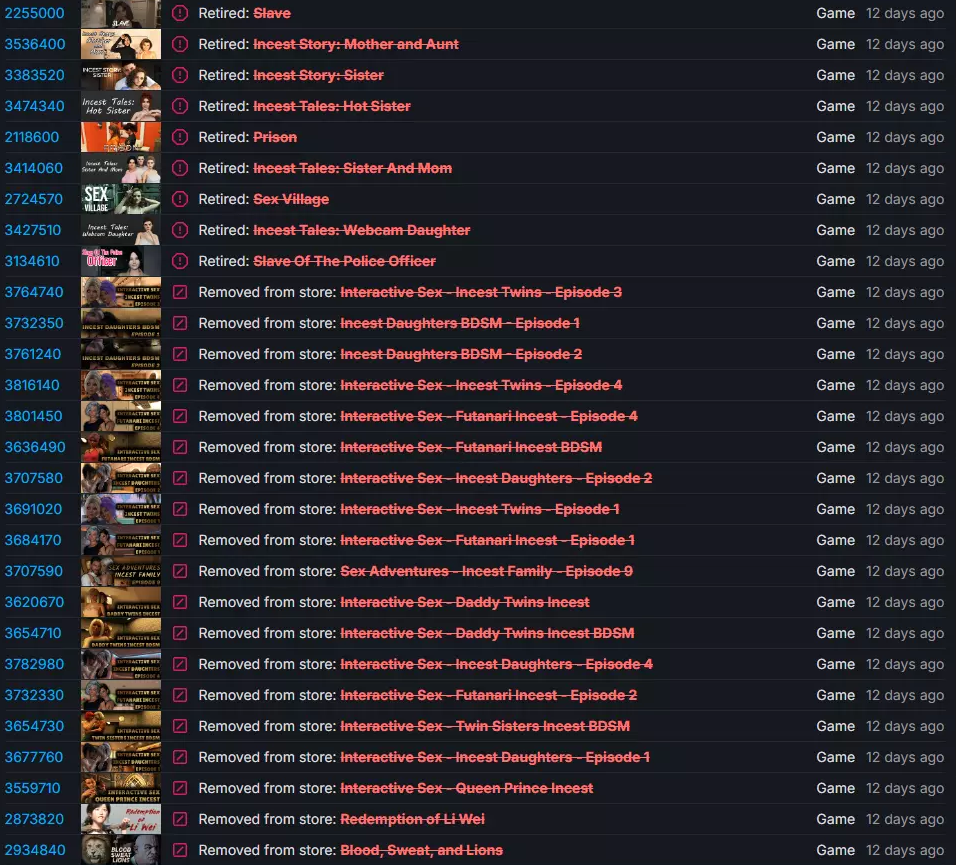This screenshot has width=956, height=865.
Task: Open app ID link 3801450
Action: [x=34, y=416]
